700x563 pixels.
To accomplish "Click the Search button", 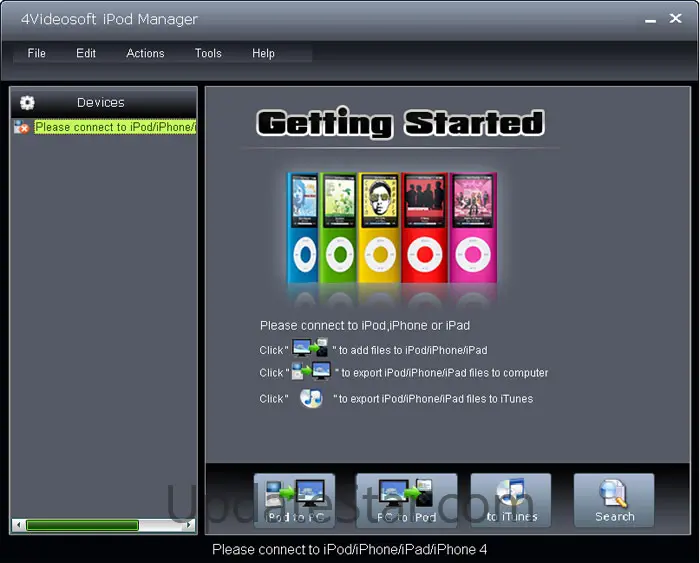I will (614, 500).
